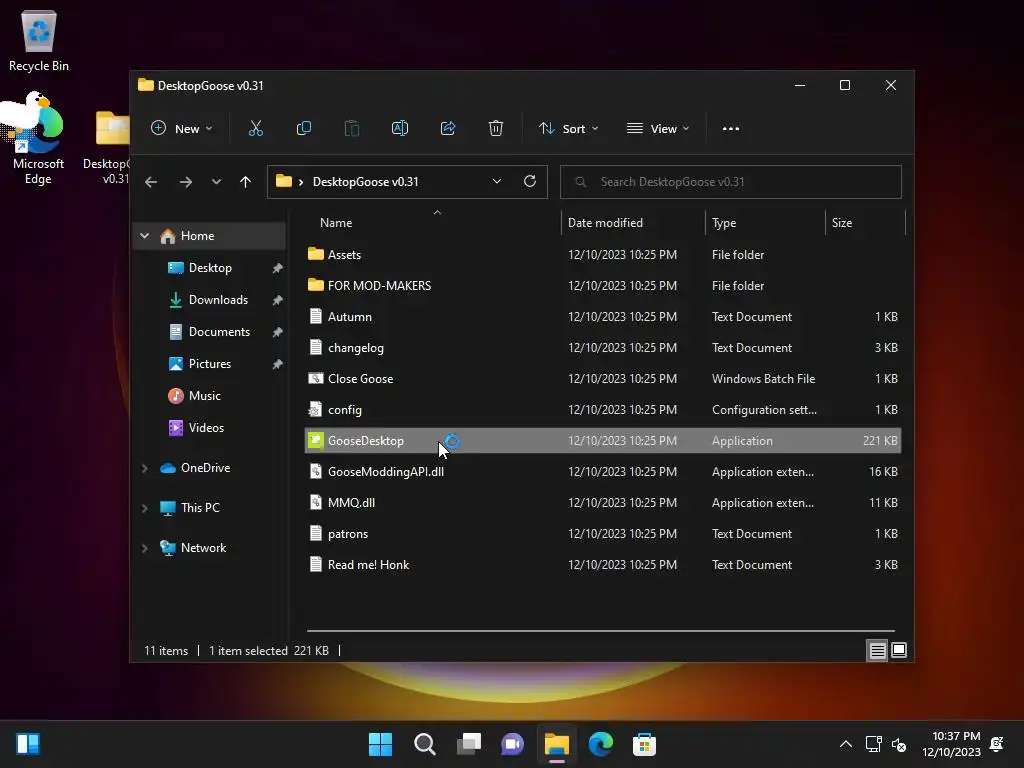Go back with the left arrow
Image resolution: width=1024 pixels, height=768 pixels.
click(151, 182)
